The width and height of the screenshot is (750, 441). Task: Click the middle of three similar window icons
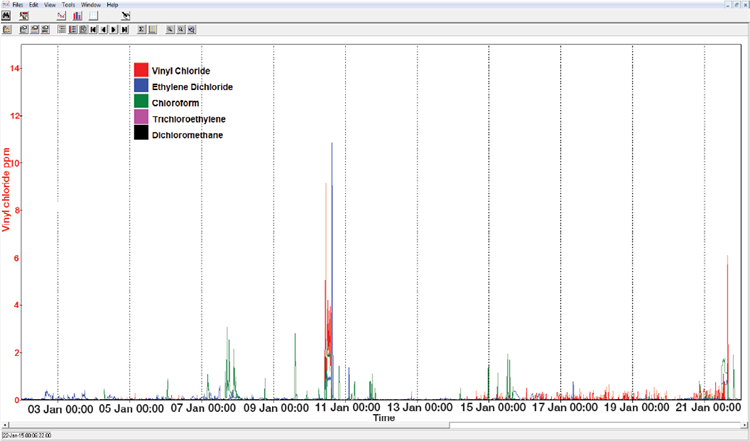coord(34,30)
